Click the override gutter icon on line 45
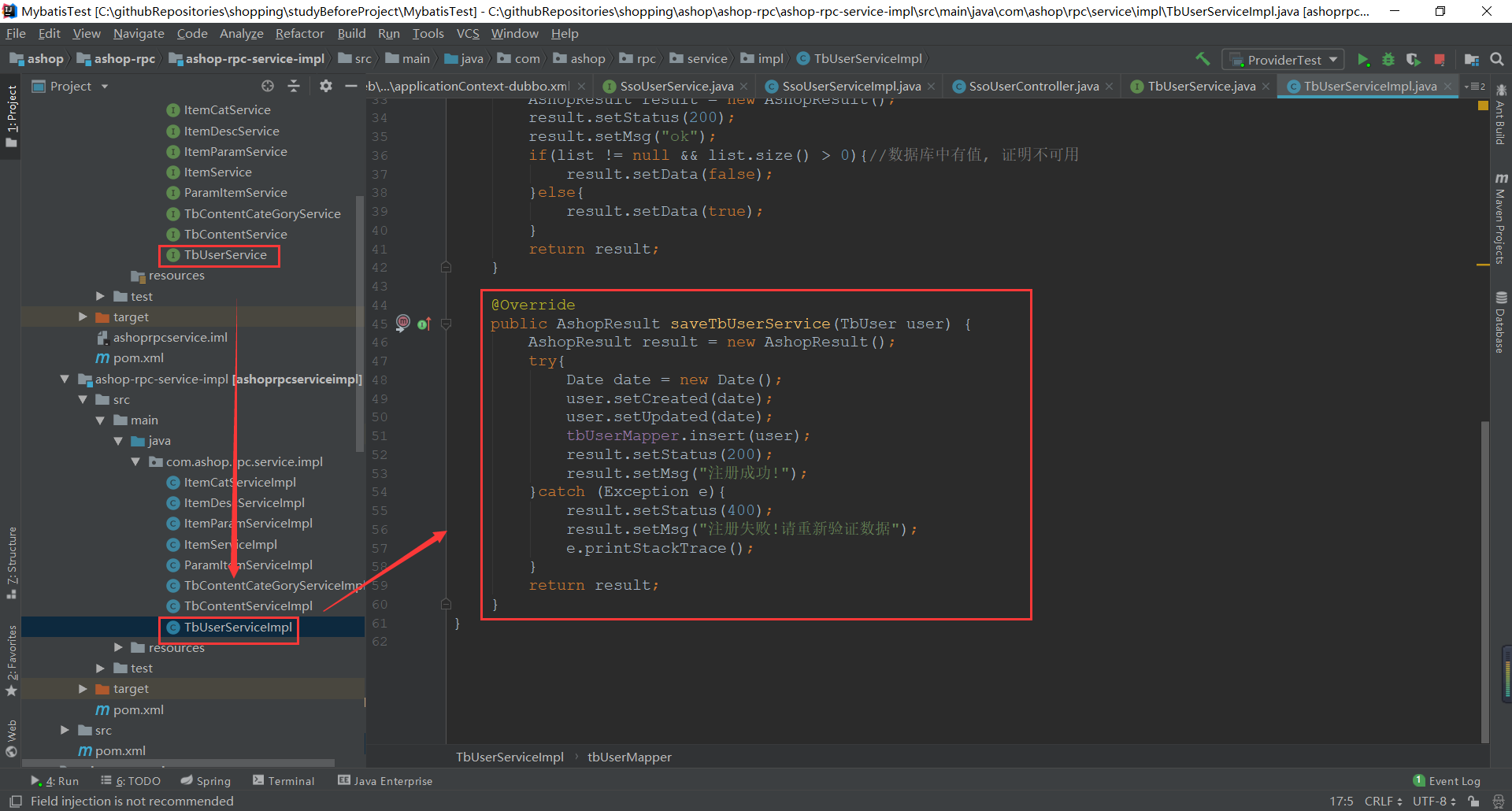This screenshot has height=811, width=1512. pos(424,324)
